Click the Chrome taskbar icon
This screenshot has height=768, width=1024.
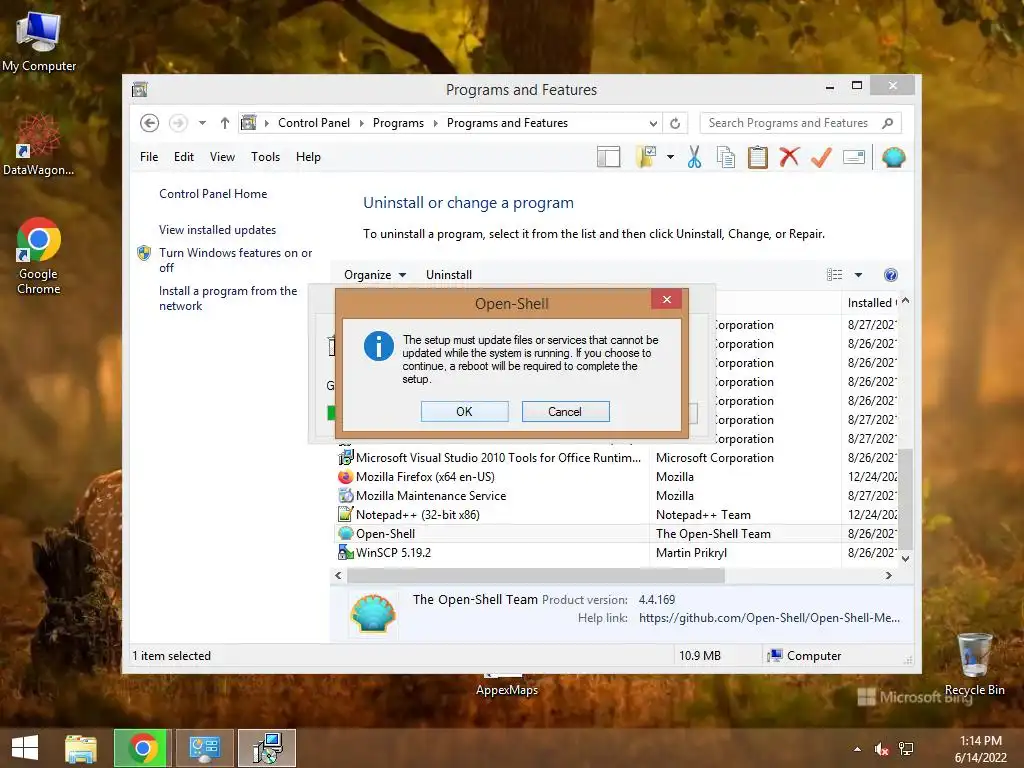tap(142, 748)
